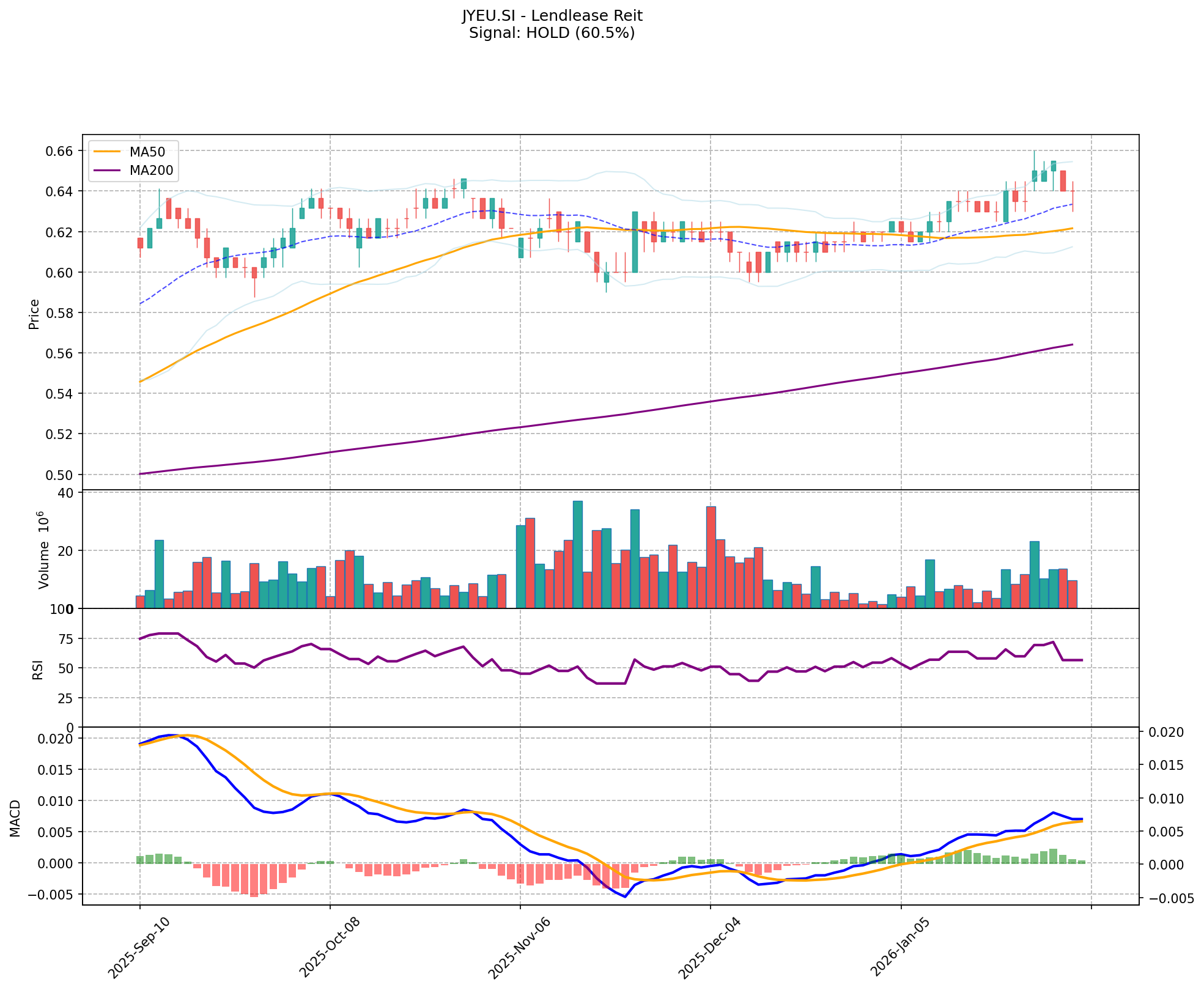
Task: Click the MA200 legend entry
Action: (151, 171)
